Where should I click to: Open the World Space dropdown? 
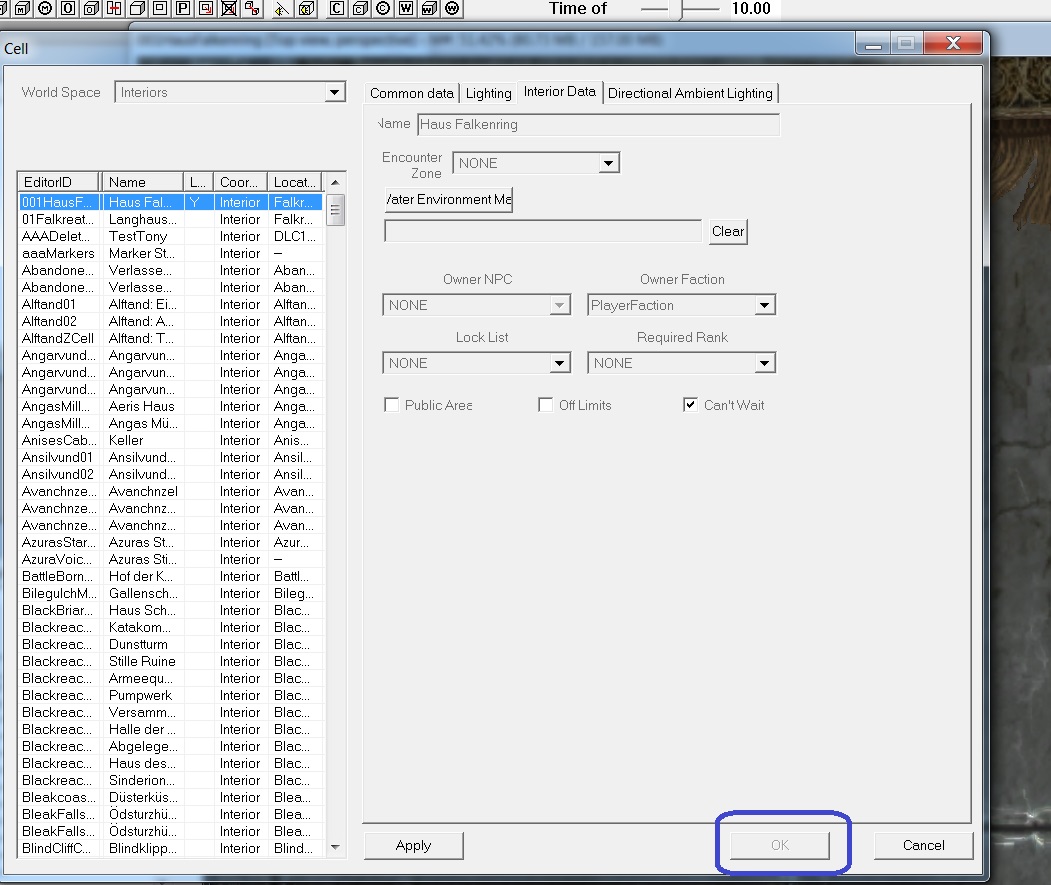coord(335,93)
